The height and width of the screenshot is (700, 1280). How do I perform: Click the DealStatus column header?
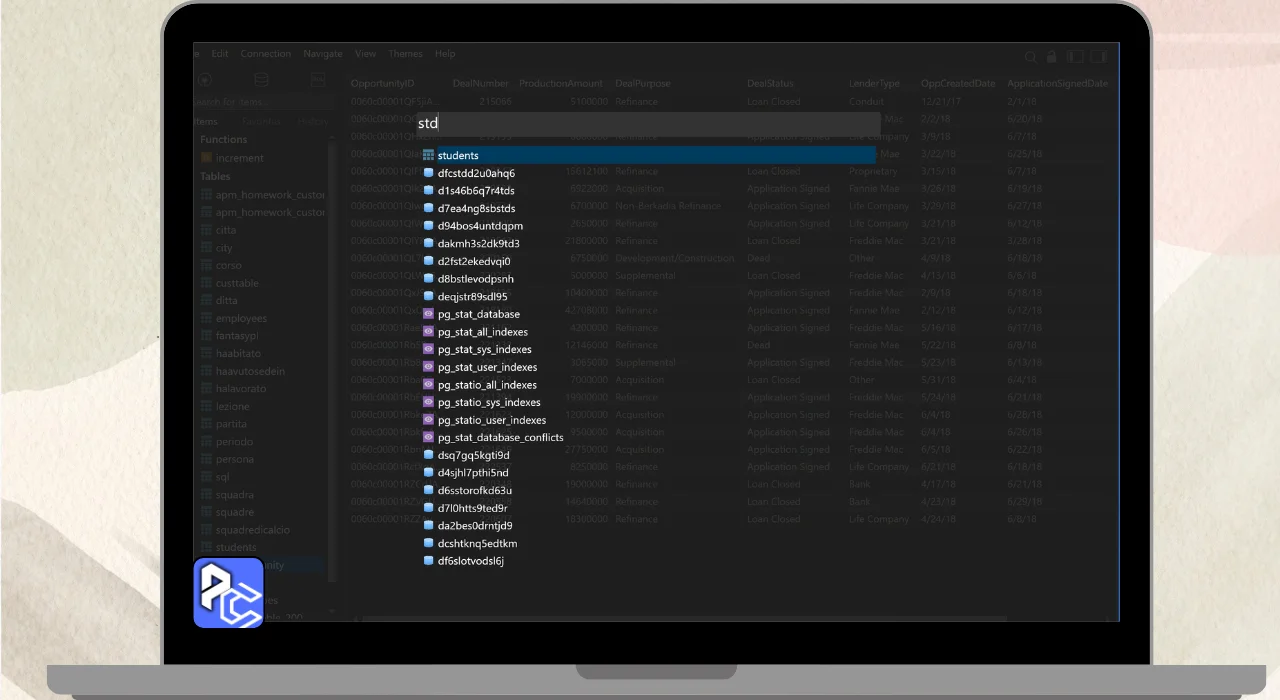tap(770, 84)
